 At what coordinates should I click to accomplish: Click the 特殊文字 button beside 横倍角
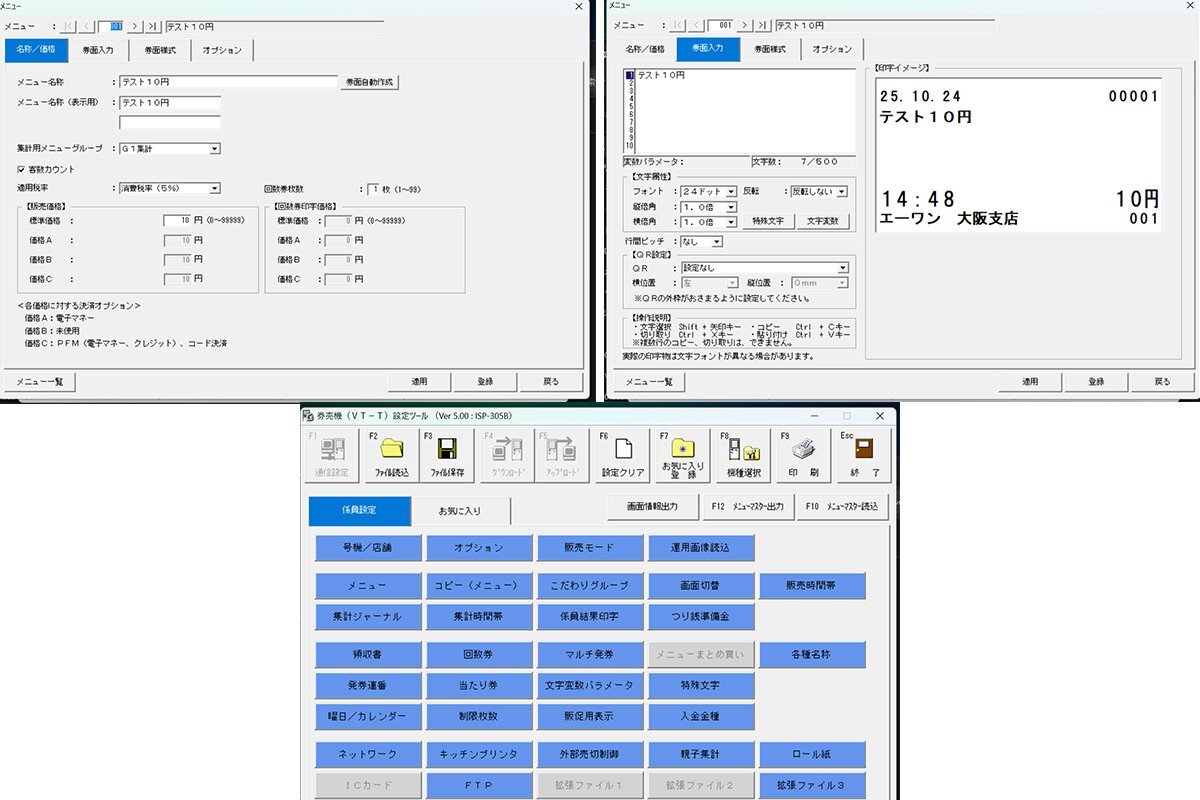click(x=768, y=222)
